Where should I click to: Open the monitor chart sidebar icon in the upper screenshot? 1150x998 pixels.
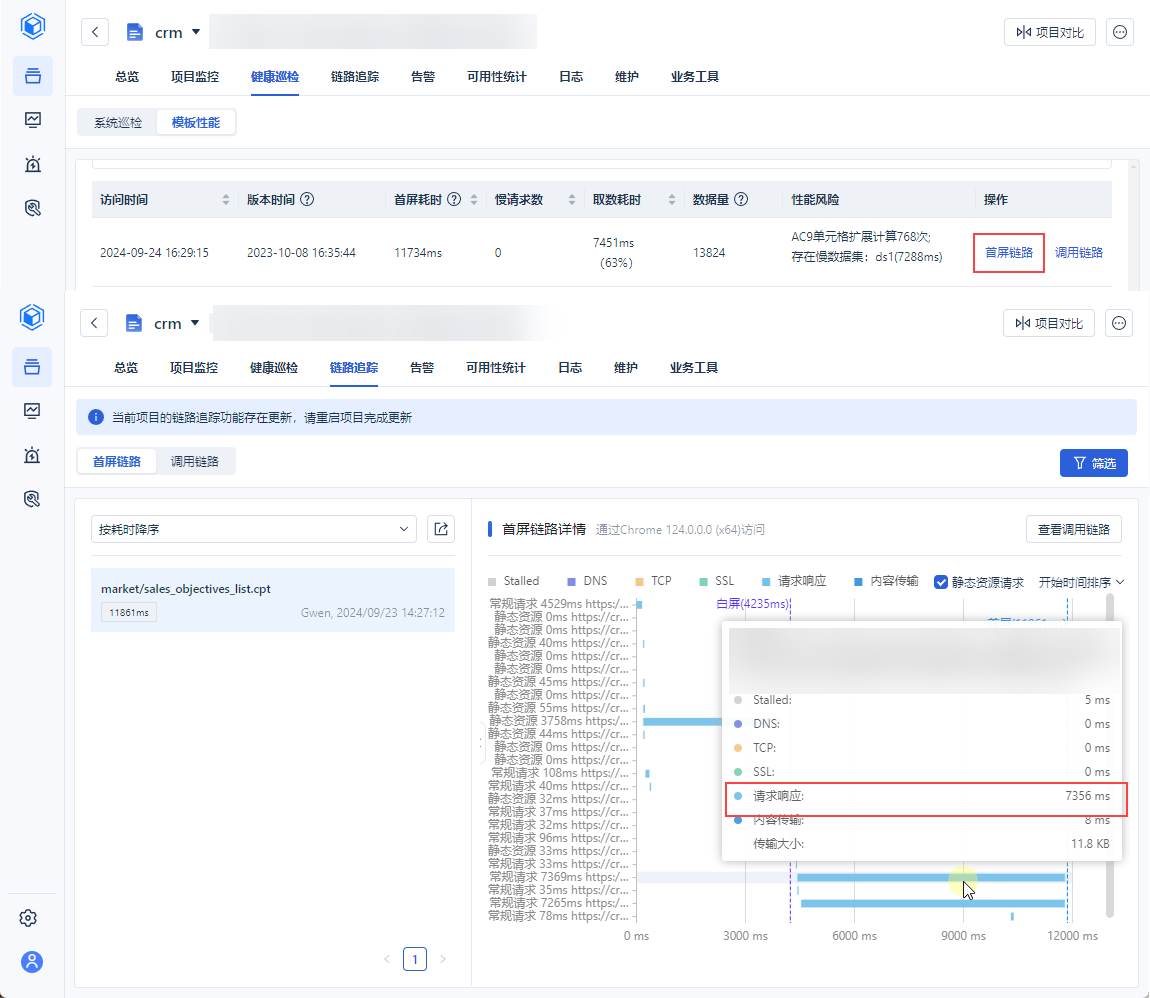[33, 120]
